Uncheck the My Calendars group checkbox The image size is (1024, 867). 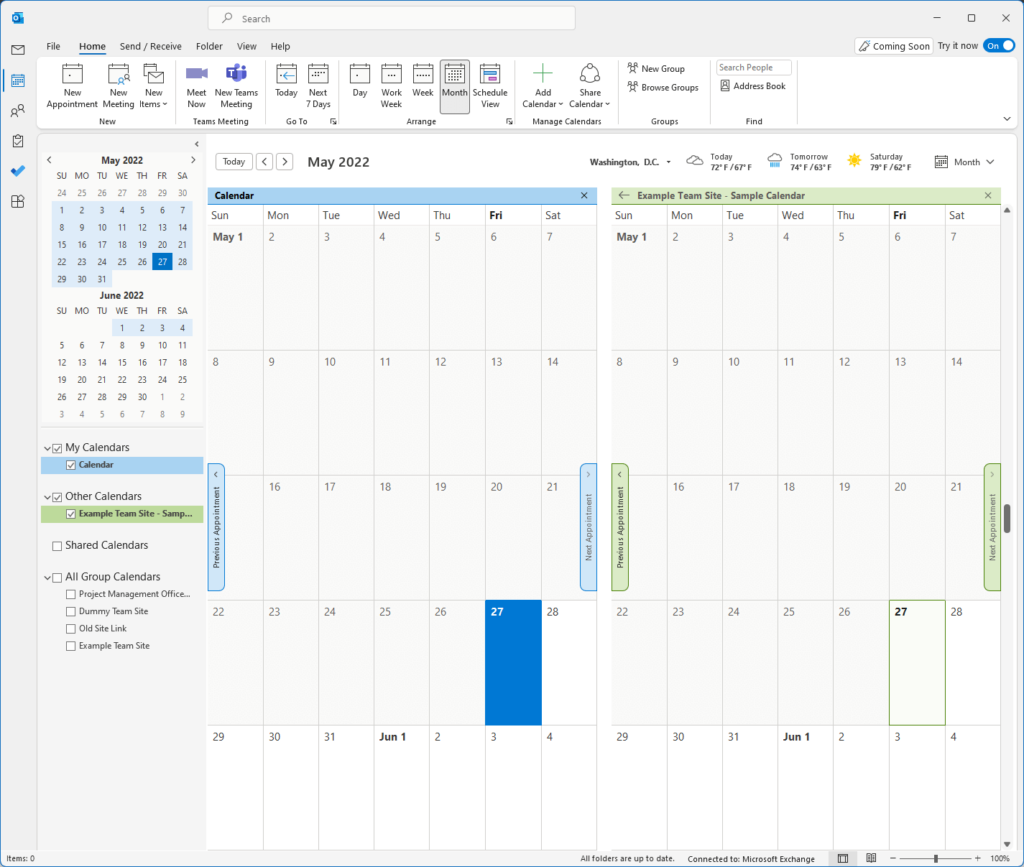tap(57, 448)
